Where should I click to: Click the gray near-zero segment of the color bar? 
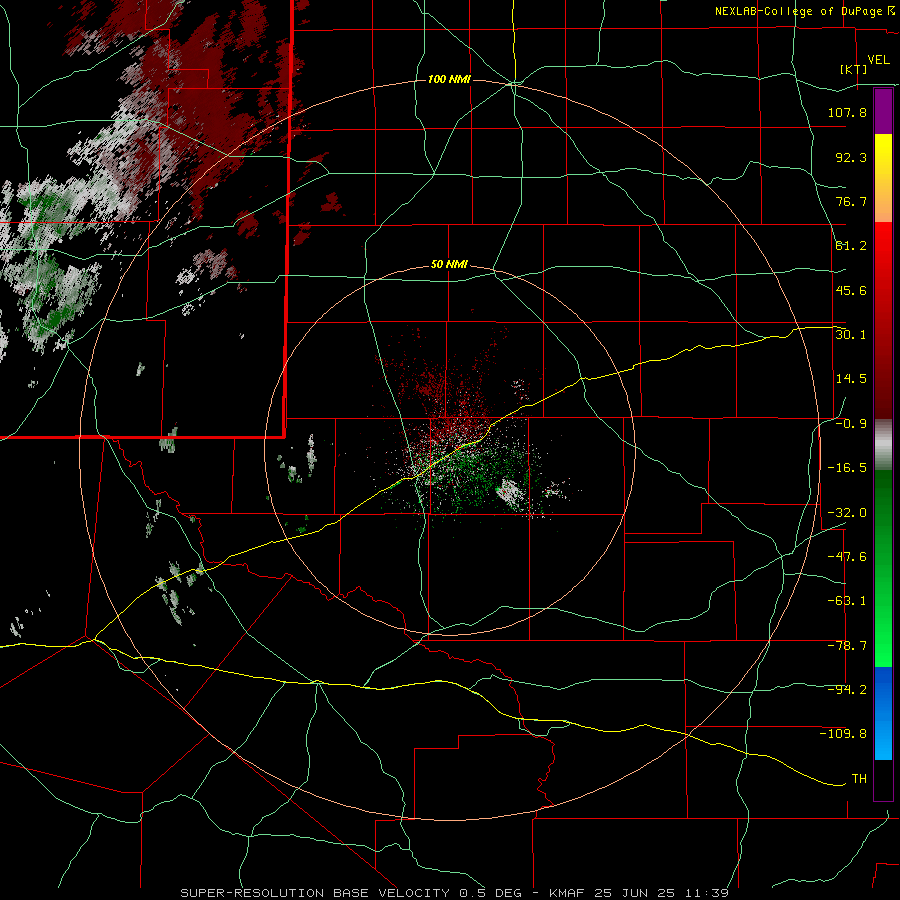[x=883, y=445]
